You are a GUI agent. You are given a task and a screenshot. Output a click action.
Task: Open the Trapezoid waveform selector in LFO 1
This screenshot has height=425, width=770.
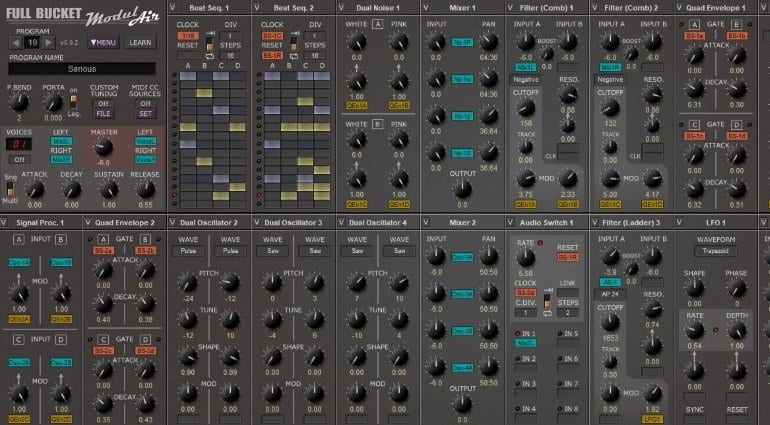click(x=715, y=251)
